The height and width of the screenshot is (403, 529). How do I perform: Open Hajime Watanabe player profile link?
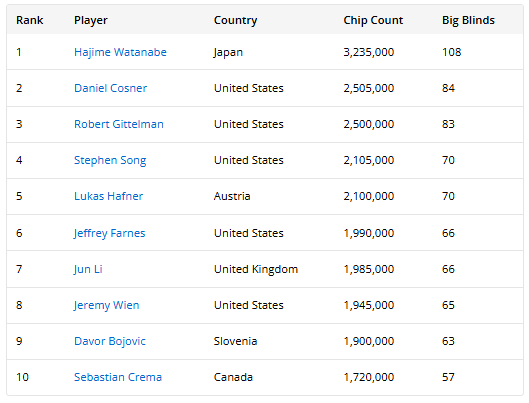(120, 52)
